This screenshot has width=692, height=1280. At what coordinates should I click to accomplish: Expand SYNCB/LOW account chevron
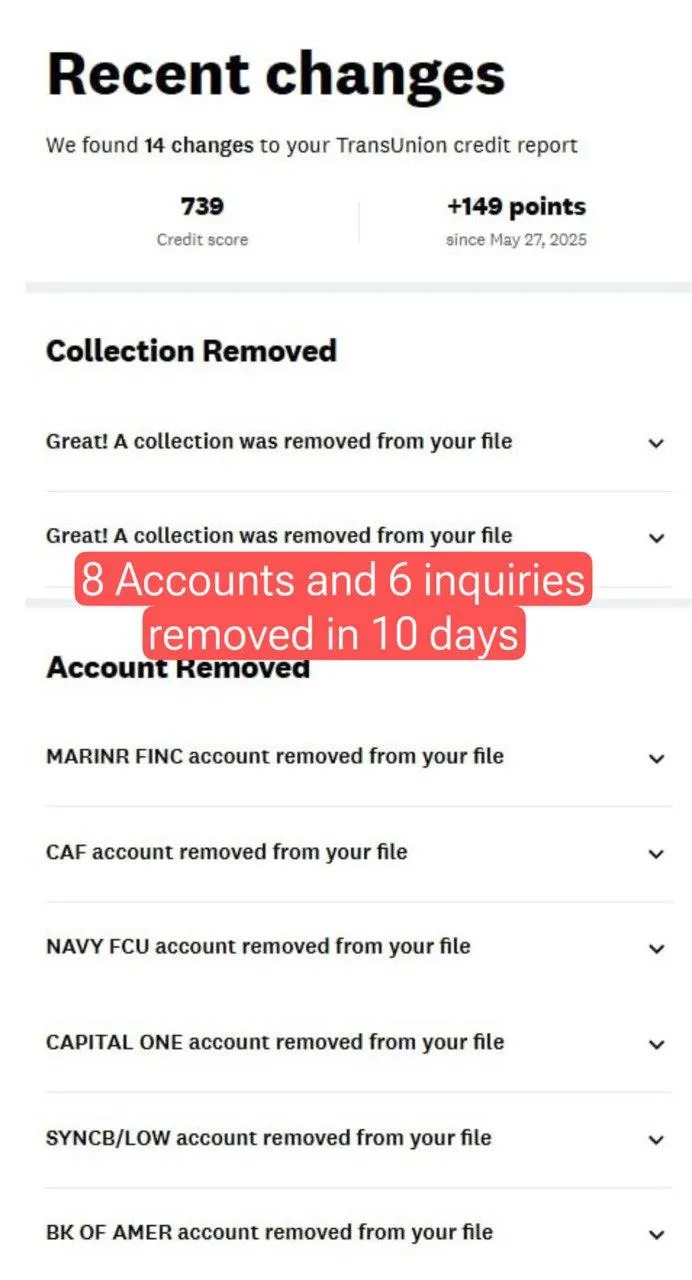(656, 1139)
